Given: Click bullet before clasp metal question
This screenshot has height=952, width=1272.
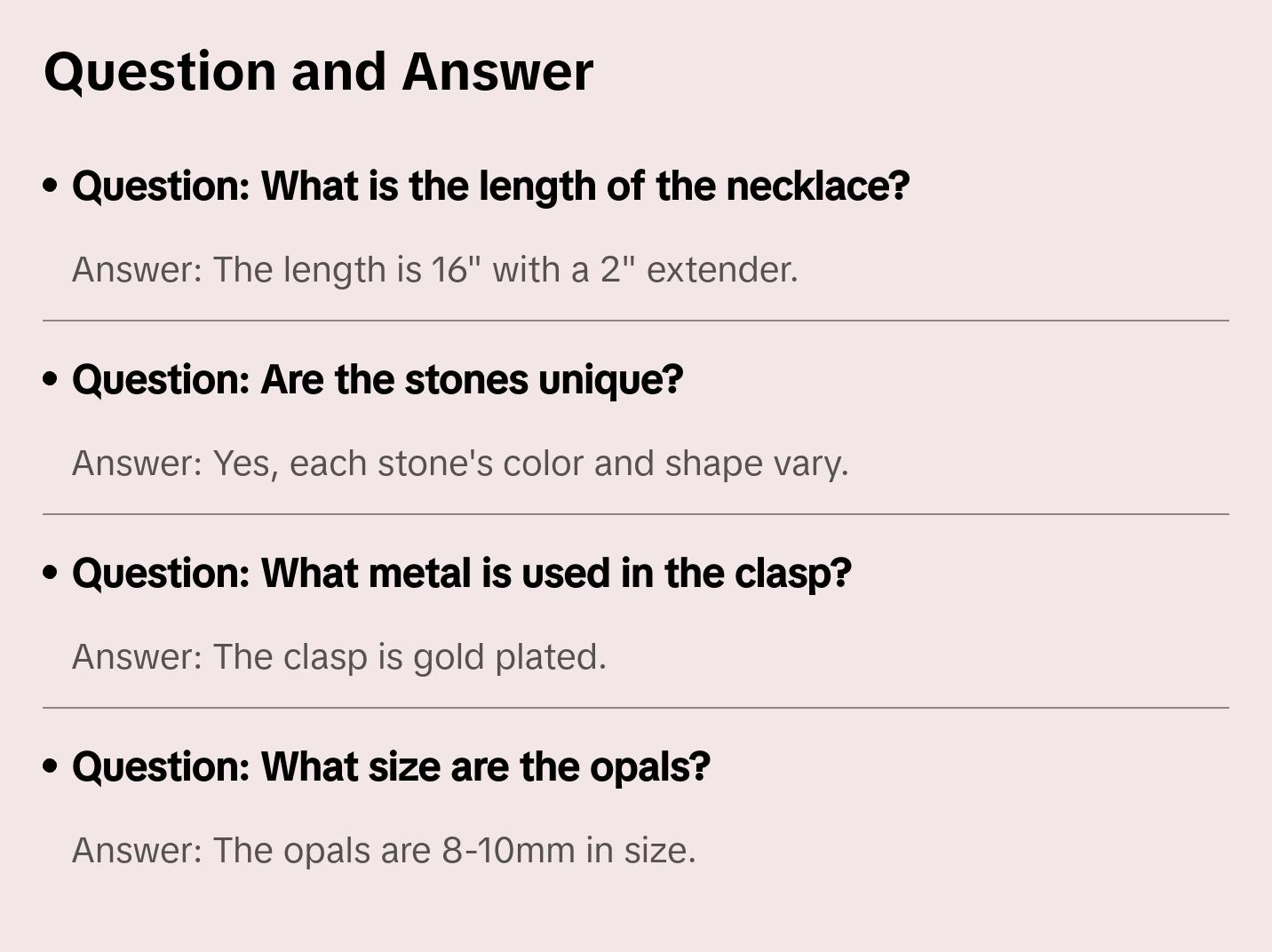Looking at the screenshot, I should [51, 573].
